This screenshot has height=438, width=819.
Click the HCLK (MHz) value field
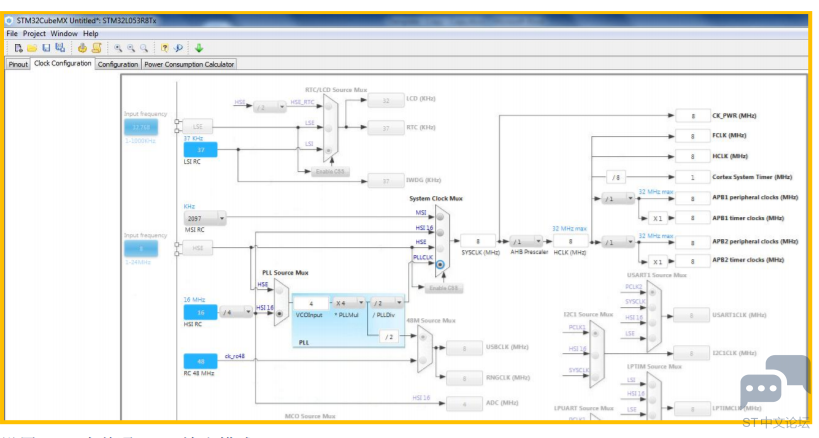pyautogui.click(x=570, y=241)
